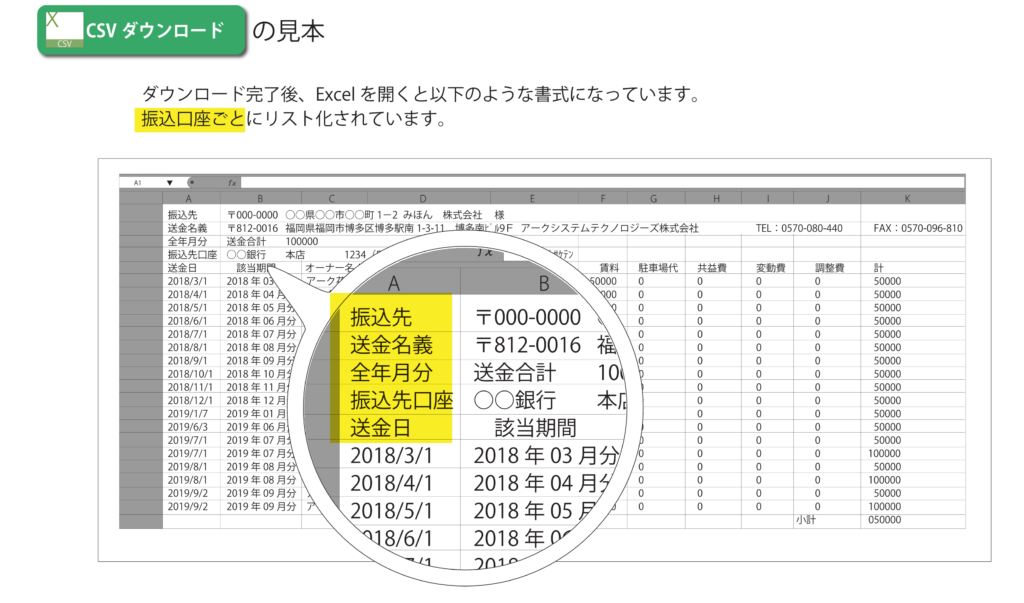Click the date cell "2018/10/1"
Image resolution: width=1024 pixels, height=603 pixels.
click(x=190, y=374)
